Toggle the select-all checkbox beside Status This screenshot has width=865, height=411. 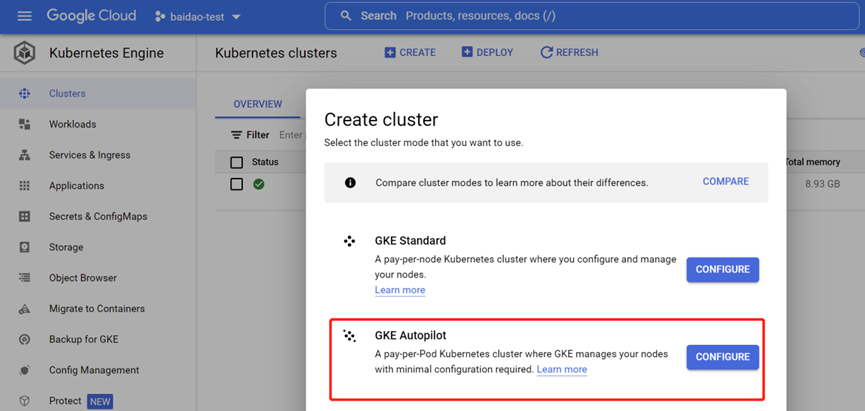[x=237, y=162]
